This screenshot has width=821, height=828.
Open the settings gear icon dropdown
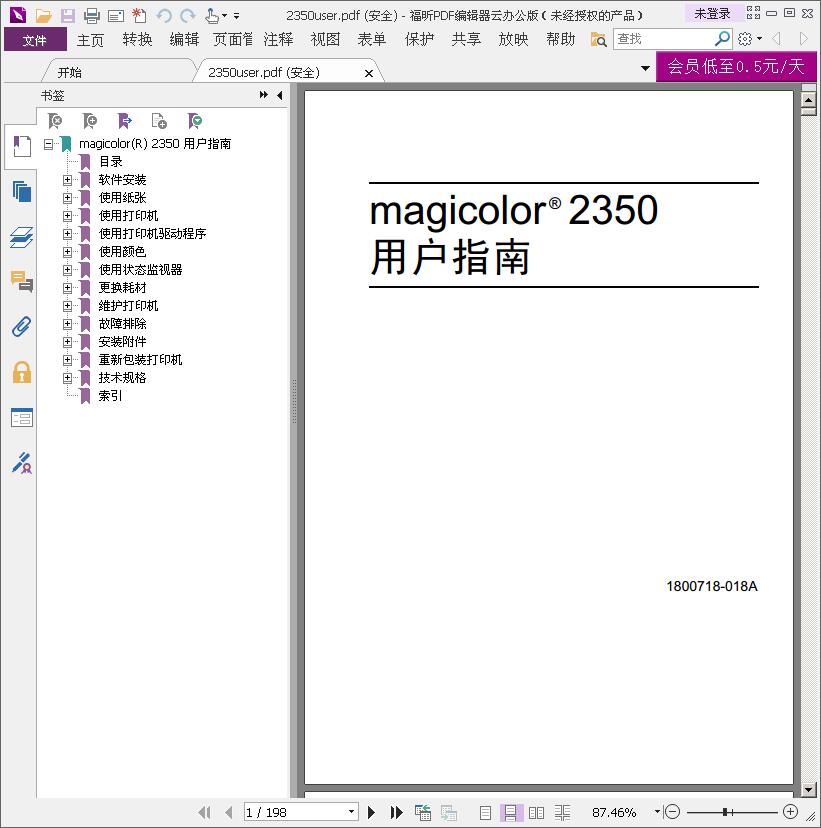coord(749,39)
